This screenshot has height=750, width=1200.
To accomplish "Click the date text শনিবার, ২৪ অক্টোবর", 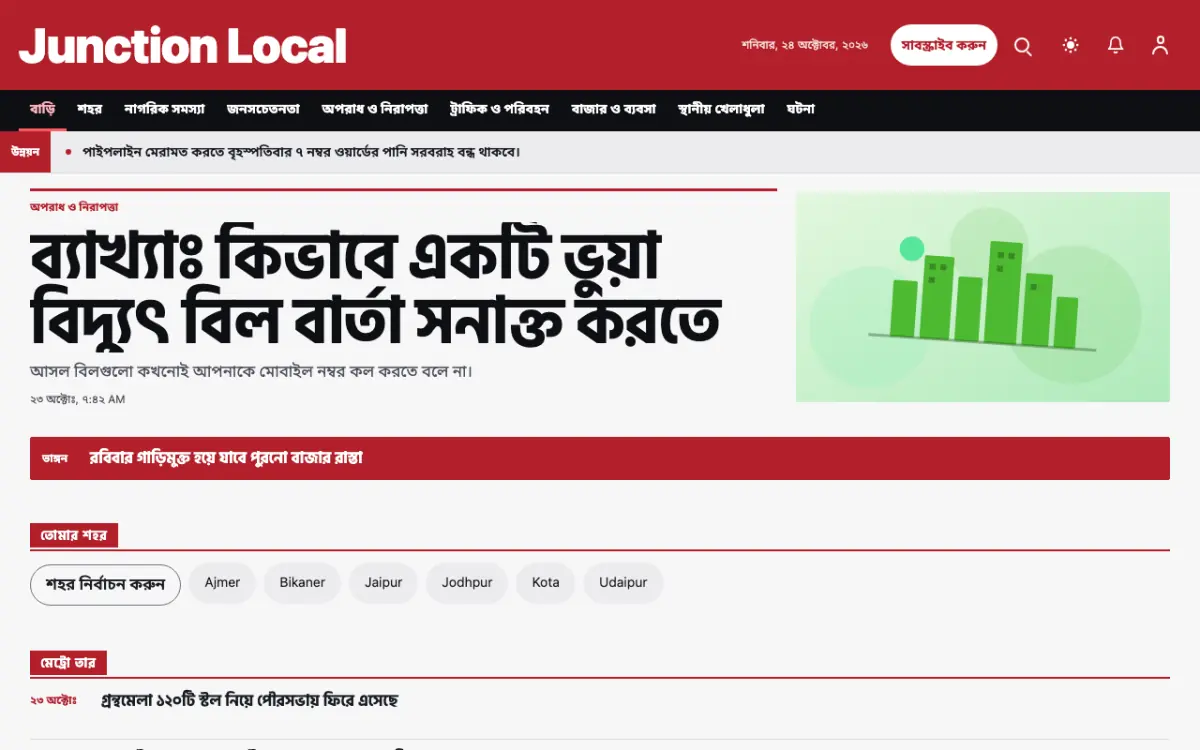I will pos(805,45).
